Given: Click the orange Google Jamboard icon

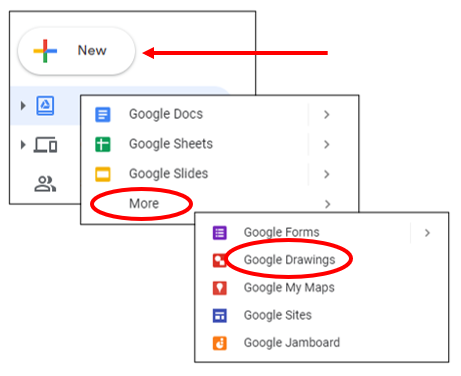Looking at the screenshot, I should coord(220,343).
